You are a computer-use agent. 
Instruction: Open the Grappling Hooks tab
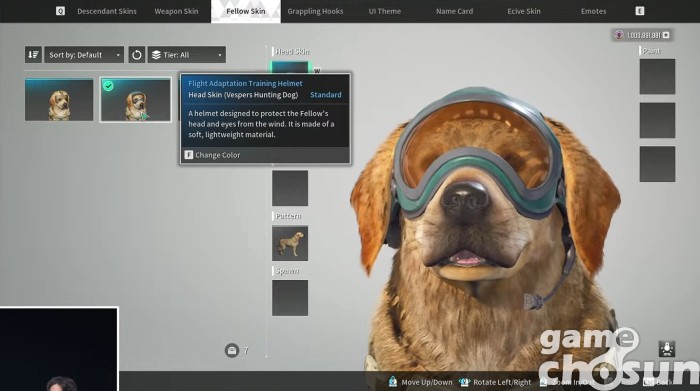click(315, 11)
